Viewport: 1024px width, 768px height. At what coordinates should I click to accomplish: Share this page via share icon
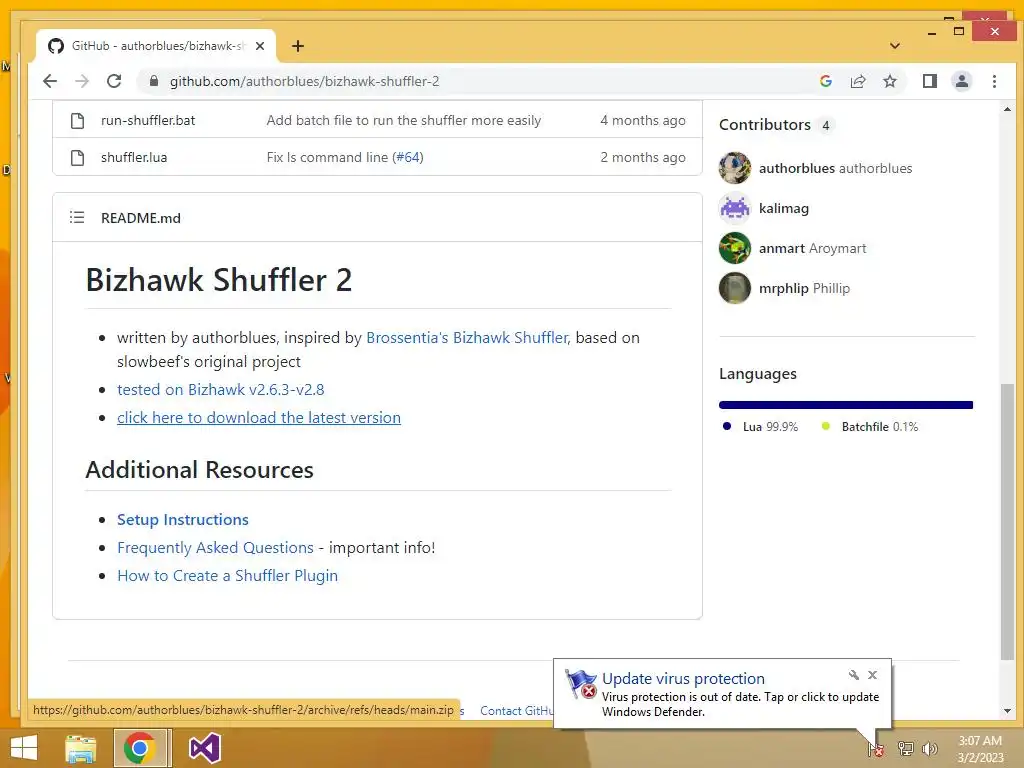point(857,81)
